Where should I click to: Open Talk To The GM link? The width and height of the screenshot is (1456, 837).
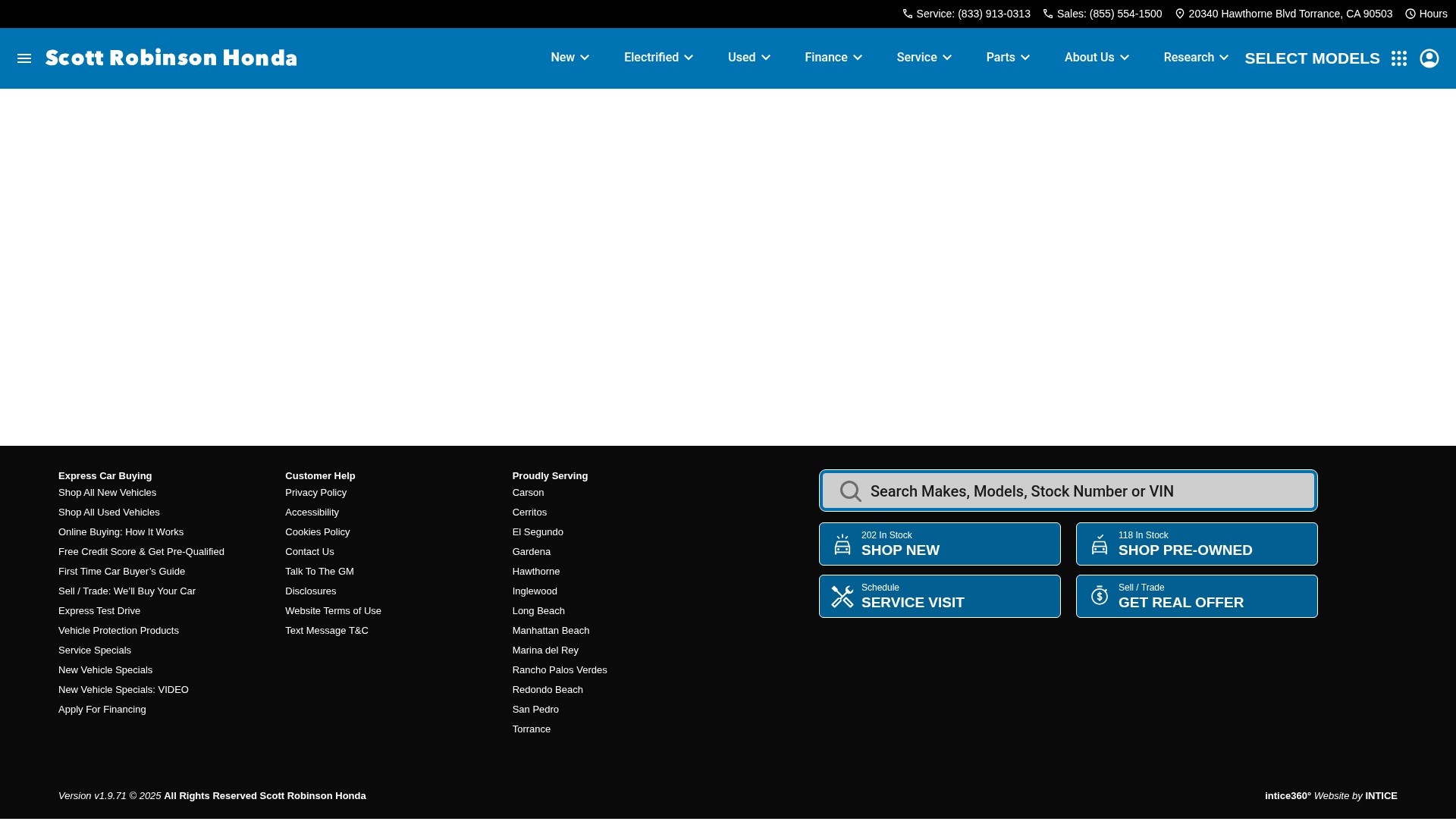[319, 572]
